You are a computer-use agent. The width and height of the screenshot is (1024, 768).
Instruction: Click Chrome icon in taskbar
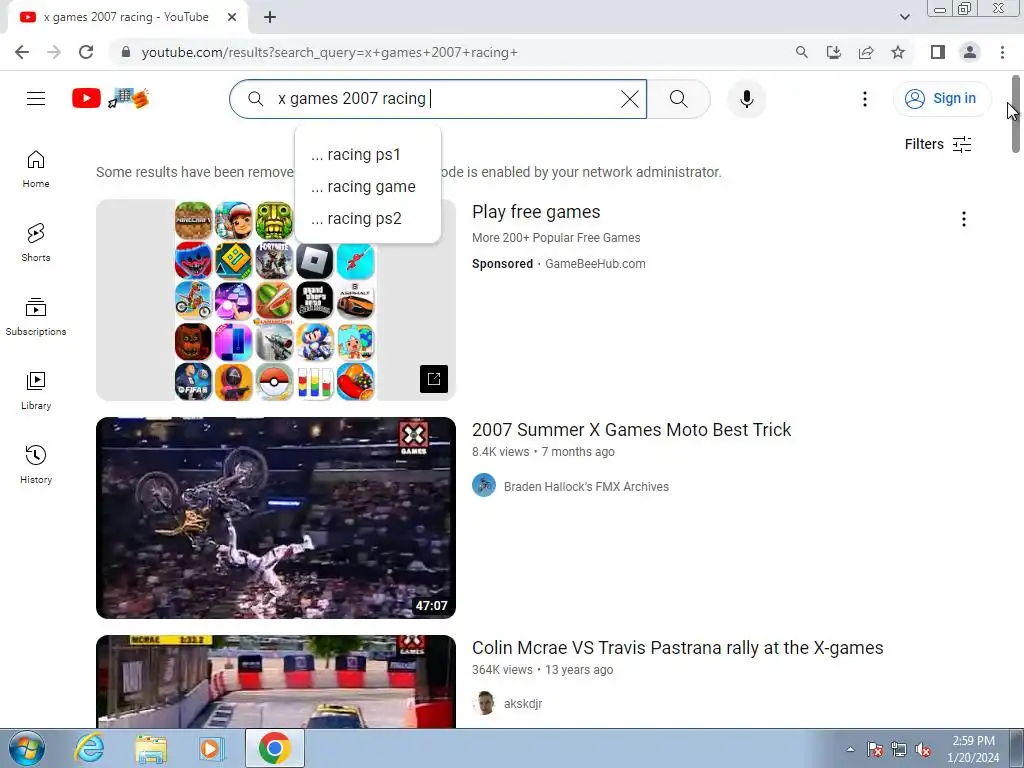tap(274, 748)
